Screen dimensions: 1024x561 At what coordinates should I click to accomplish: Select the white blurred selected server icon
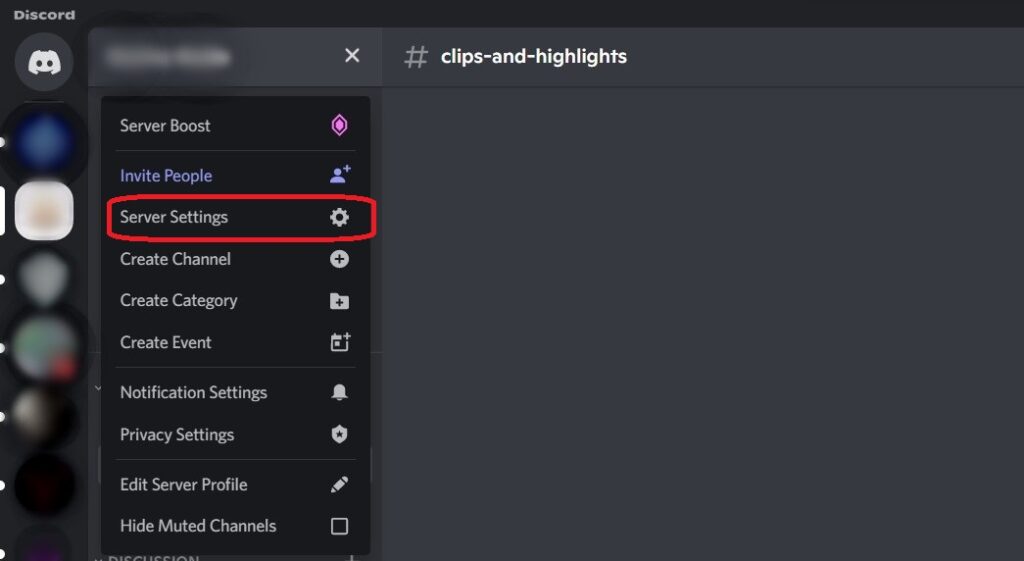click(x=44, y=210)
